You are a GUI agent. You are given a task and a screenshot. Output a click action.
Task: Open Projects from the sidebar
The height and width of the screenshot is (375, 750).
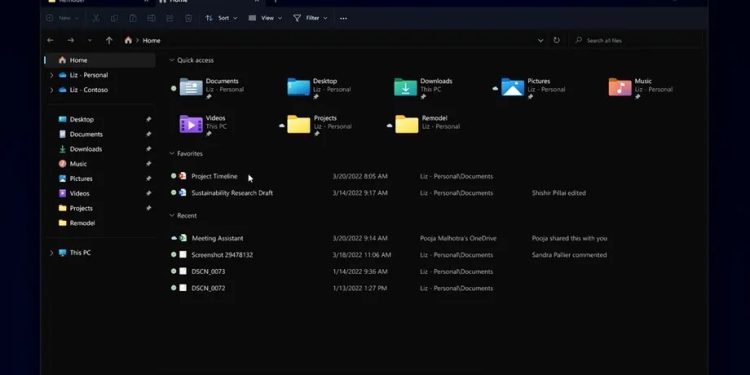click(81, 209)
